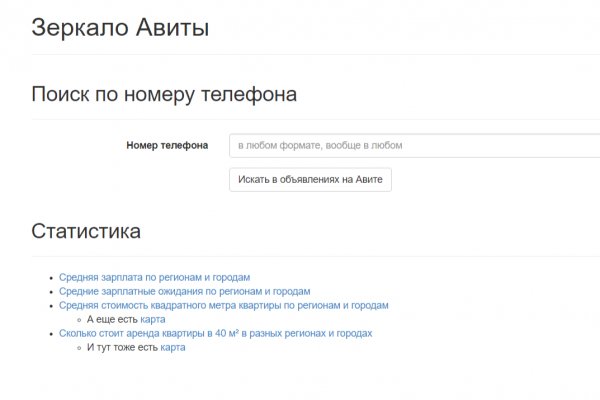The image size is (600, 400).
Task: Click the bullet before 'Сколько стоит аренда' item
Action: pyautogui.click(x=50, y=333)
